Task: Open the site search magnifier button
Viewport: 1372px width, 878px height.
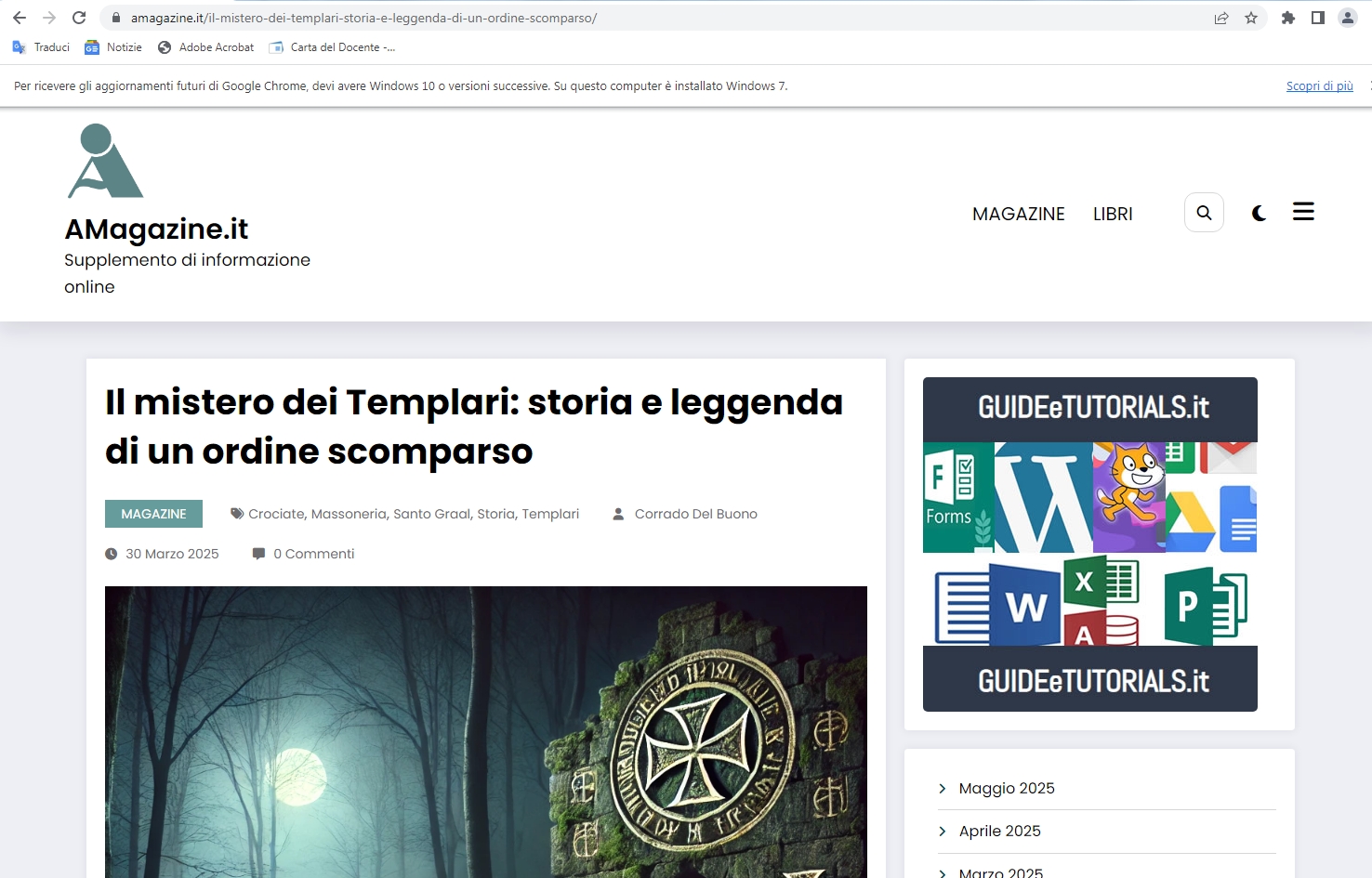Action: pos(1204,213)
